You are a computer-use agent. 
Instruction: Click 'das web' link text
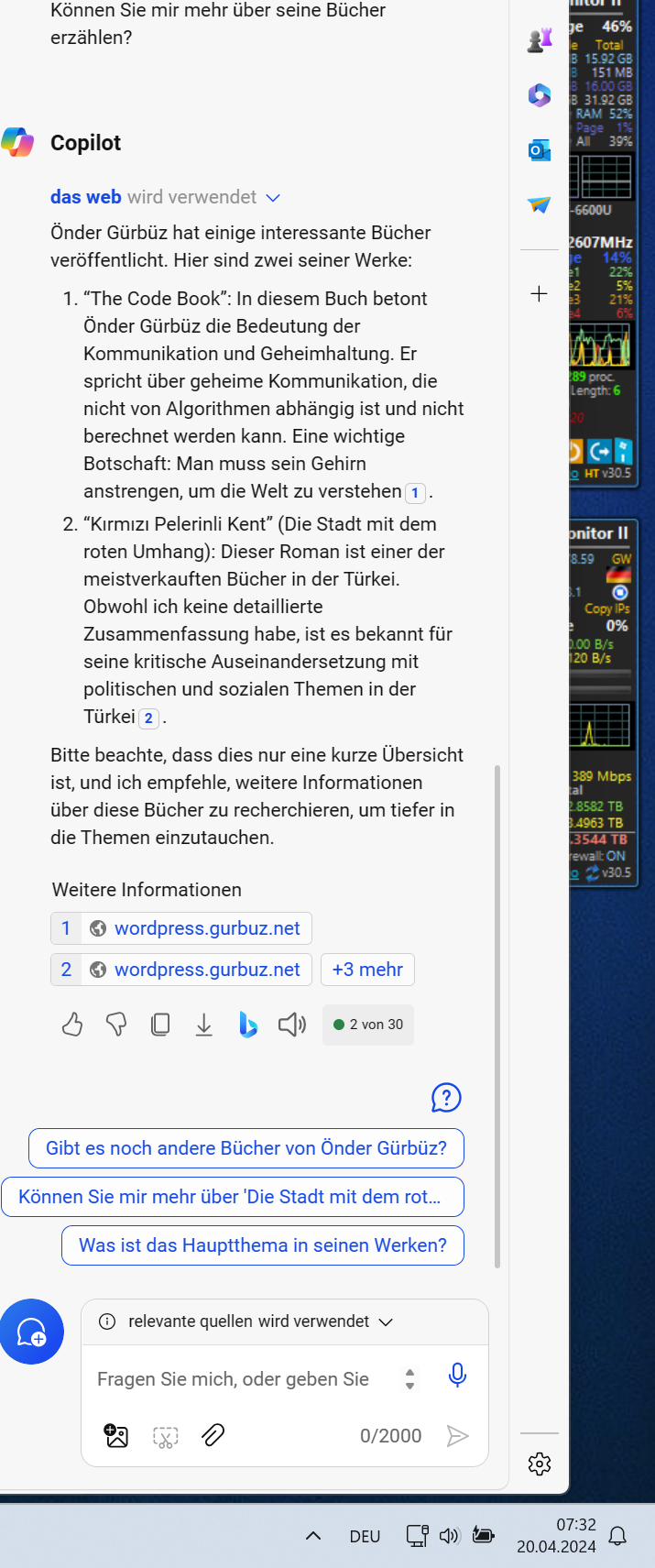86,197
